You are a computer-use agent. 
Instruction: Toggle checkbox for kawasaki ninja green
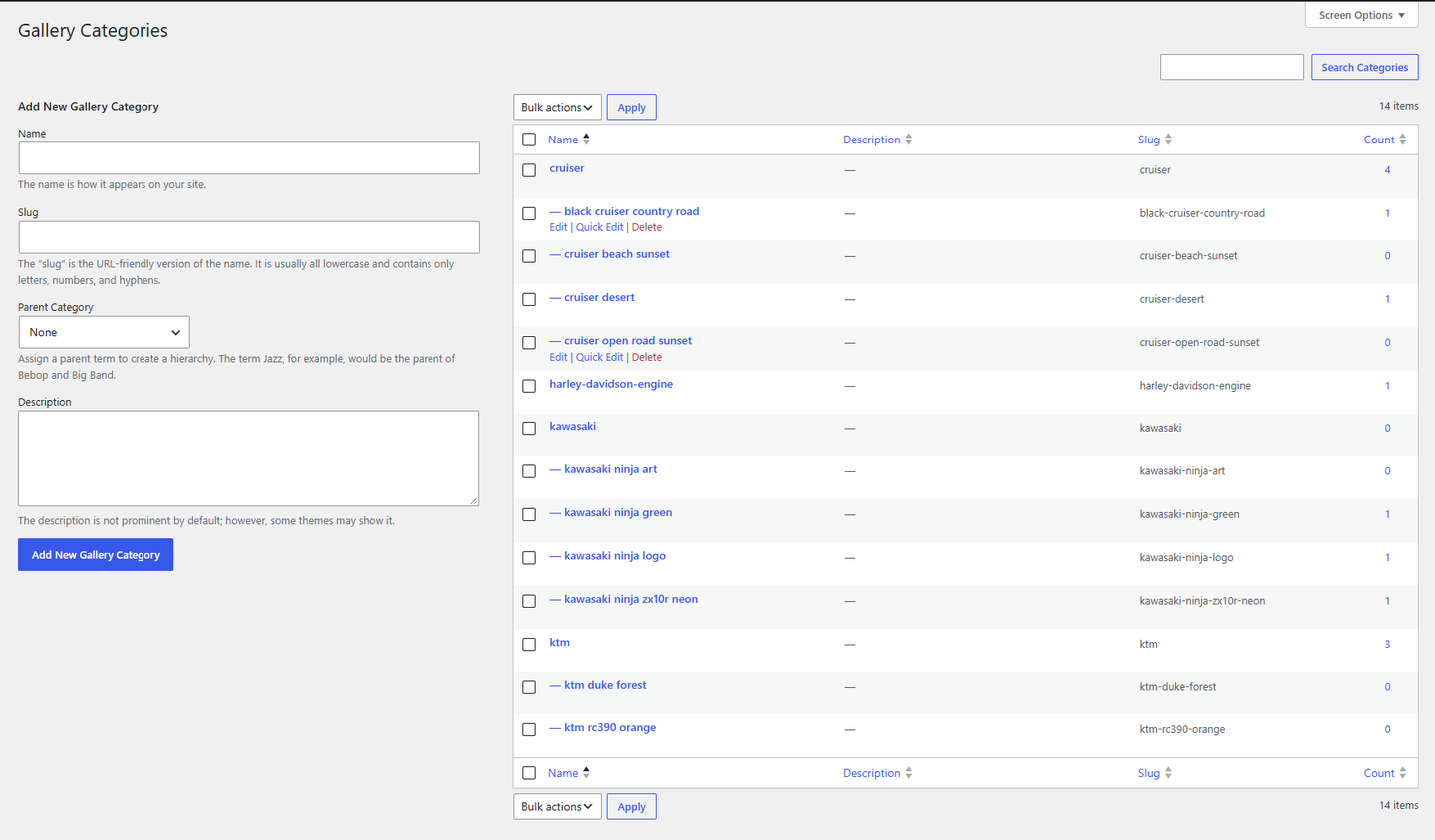pyautogui.click(x=529, y=514)
